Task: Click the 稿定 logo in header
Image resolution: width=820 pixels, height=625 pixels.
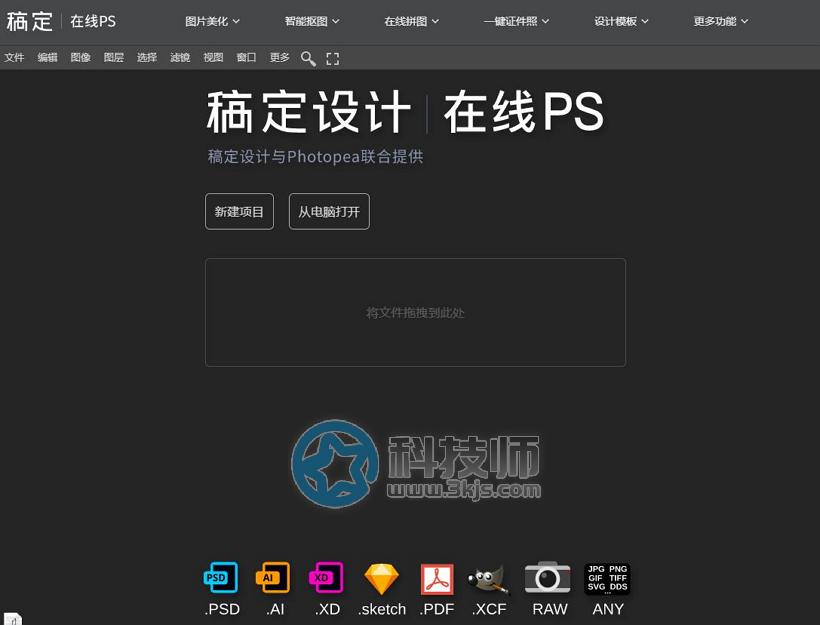Action: 29,21
